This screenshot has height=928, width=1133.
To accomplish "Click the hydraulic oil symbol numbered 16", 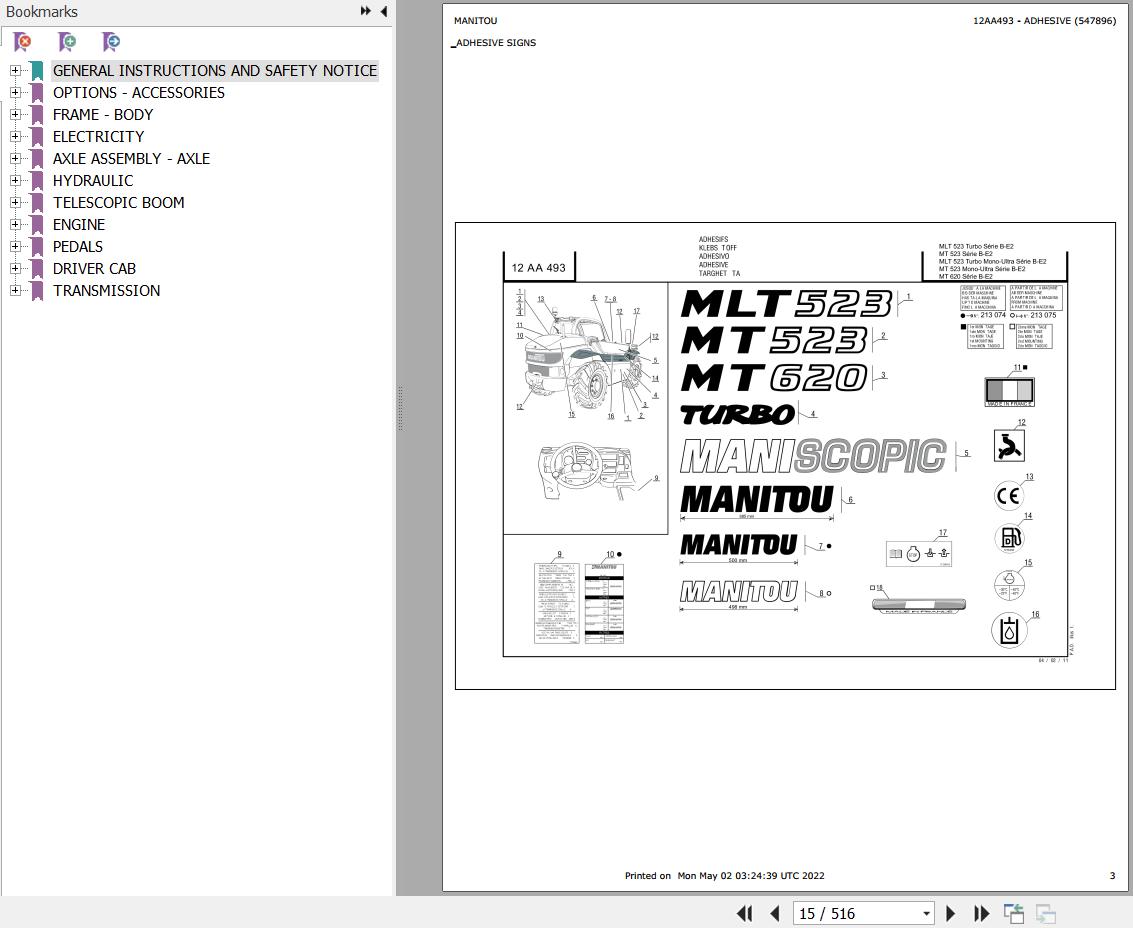I will point(1009,630).
